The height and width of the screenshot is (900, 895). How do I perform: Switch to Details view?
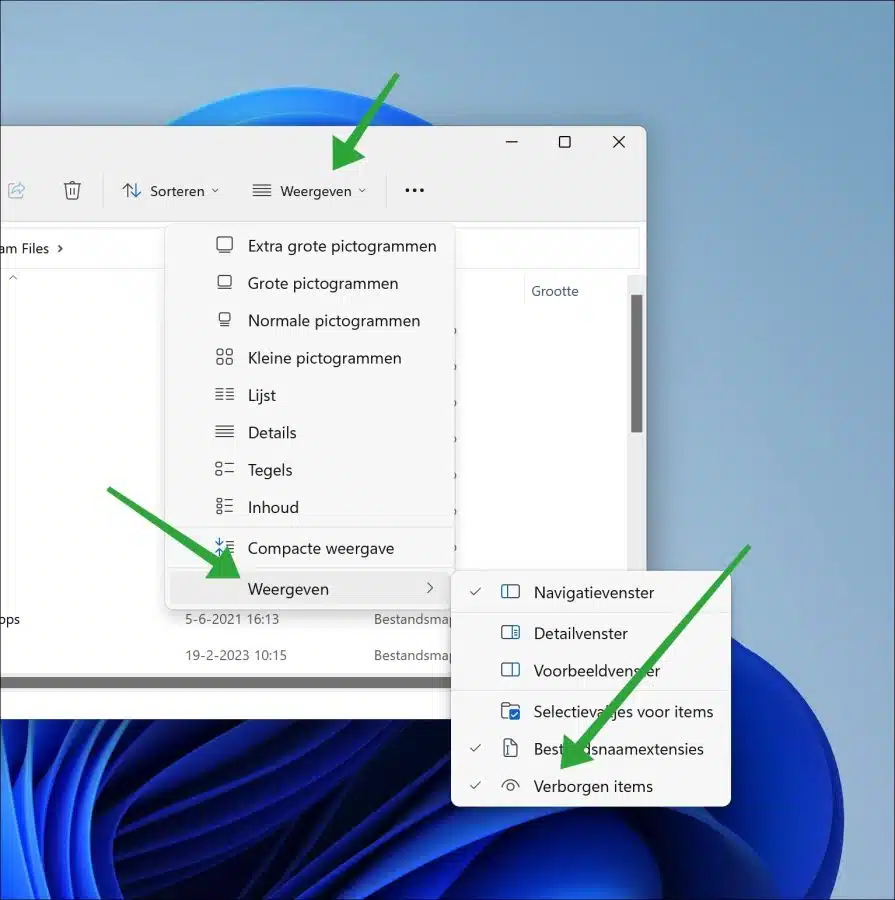pos(310,433)
